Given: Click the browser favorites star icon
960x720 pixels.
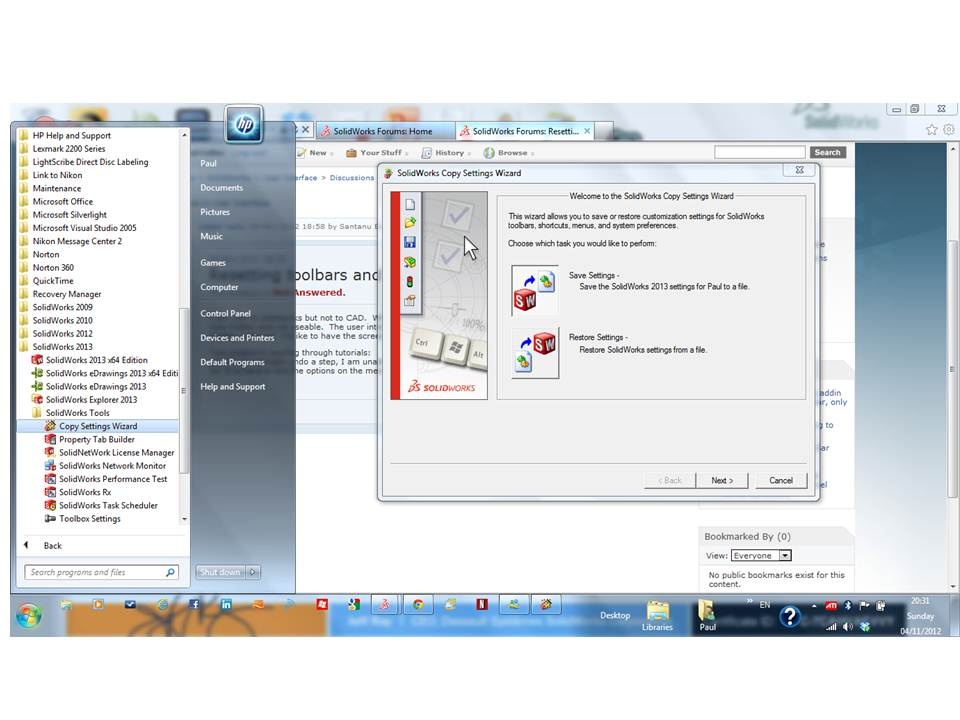Looking at the screenshot, I should tap(931, 129).
